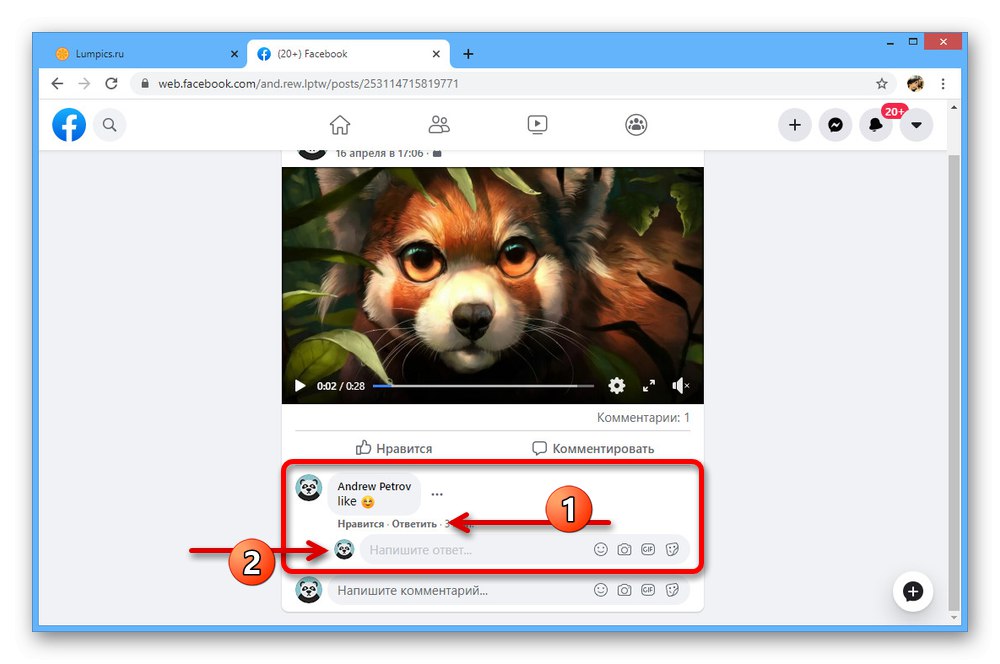Image resolution: width=1000 pixels, height=664 pixels.
Task: Go back in browser
Action: click(x=57, y=84)
